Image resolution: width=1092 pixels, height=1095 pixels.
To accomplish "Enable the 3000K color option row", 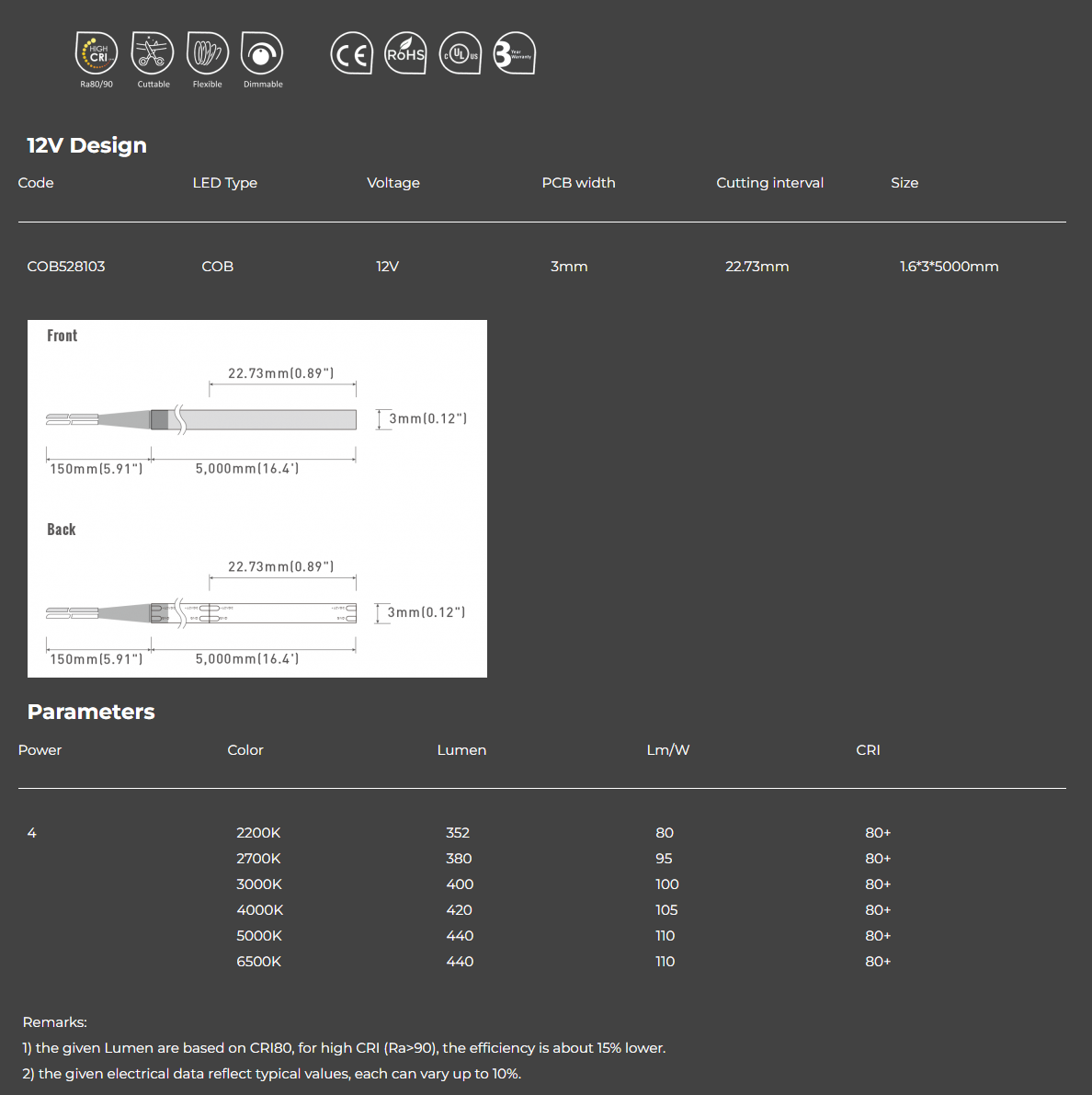I will pyautogui.click(x=258, y=884).
